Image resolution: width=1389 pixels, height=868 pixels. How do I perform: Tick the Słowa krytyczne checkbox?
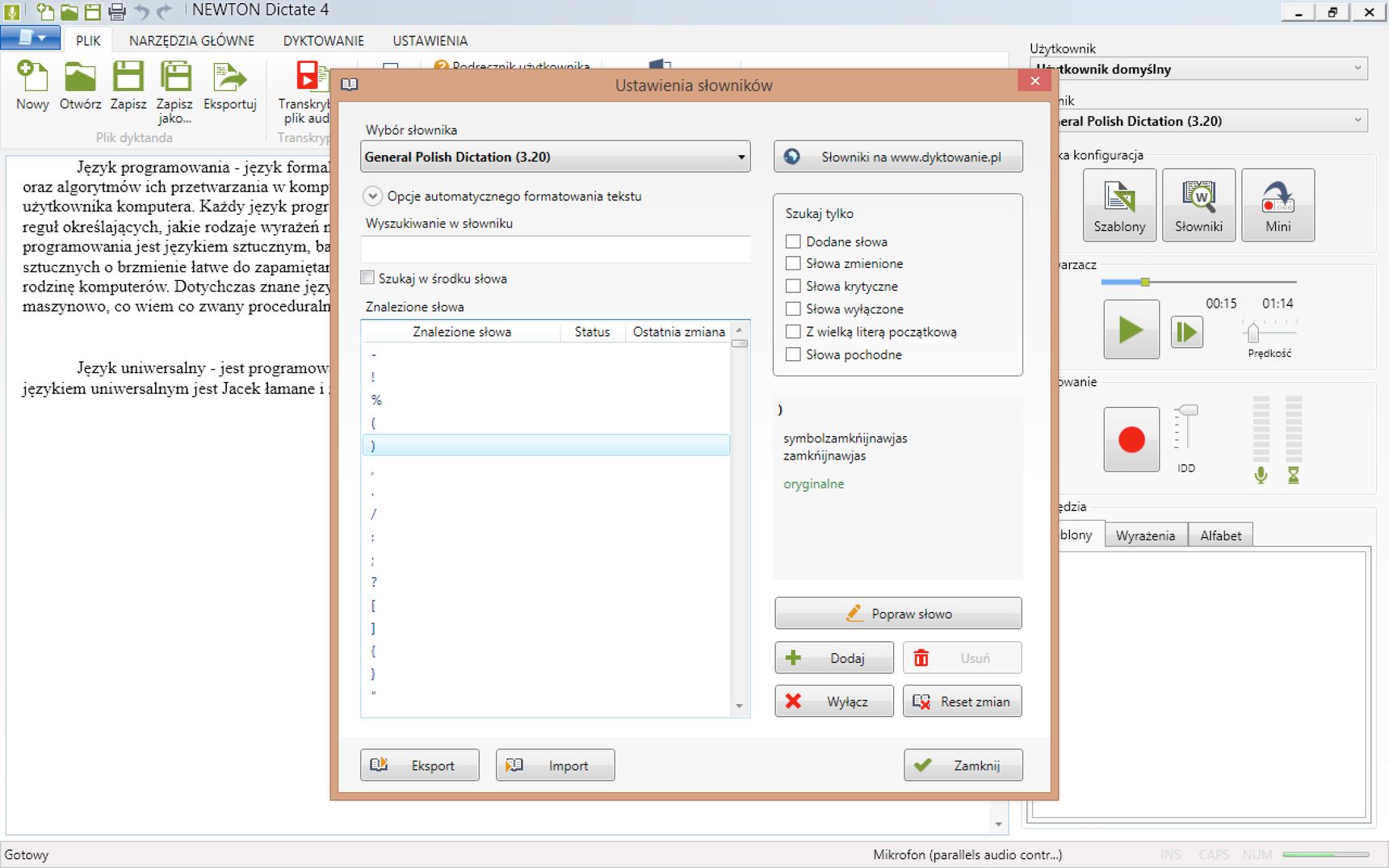(x=793, y=286)
